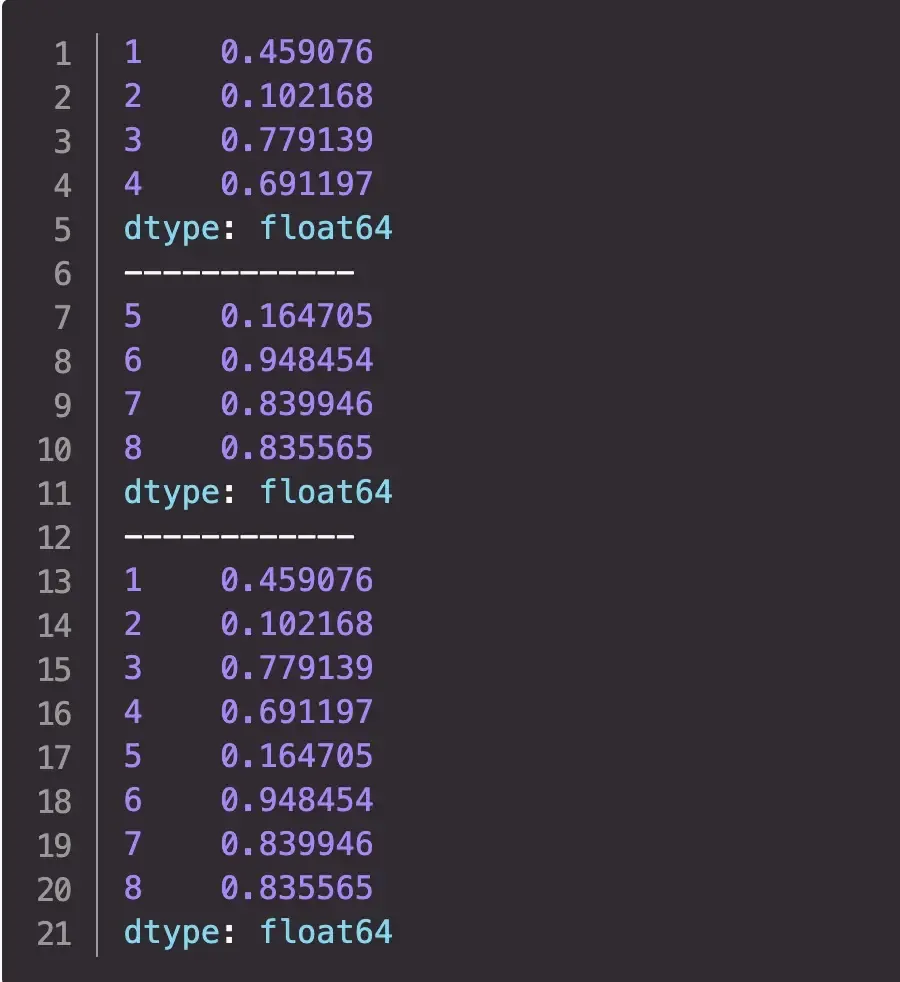900x982 pixels.
Task: Click the dashed separator on line 6
Action: [239, 272]
